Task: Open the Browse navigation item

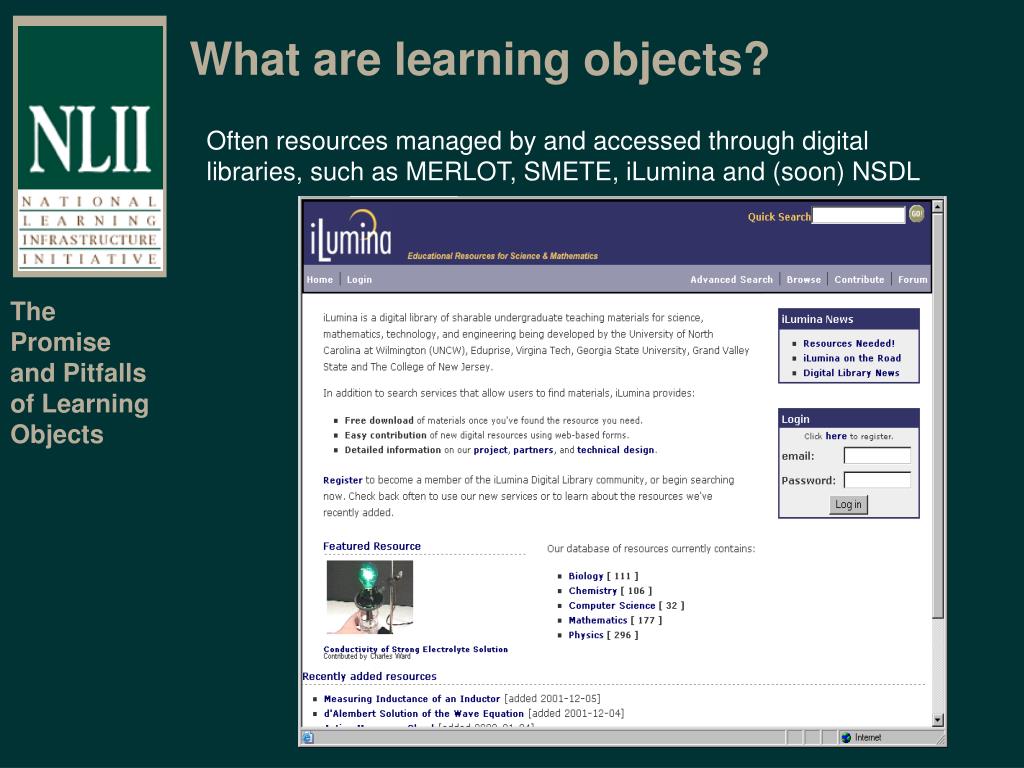Action: click(x=803, y=280)
